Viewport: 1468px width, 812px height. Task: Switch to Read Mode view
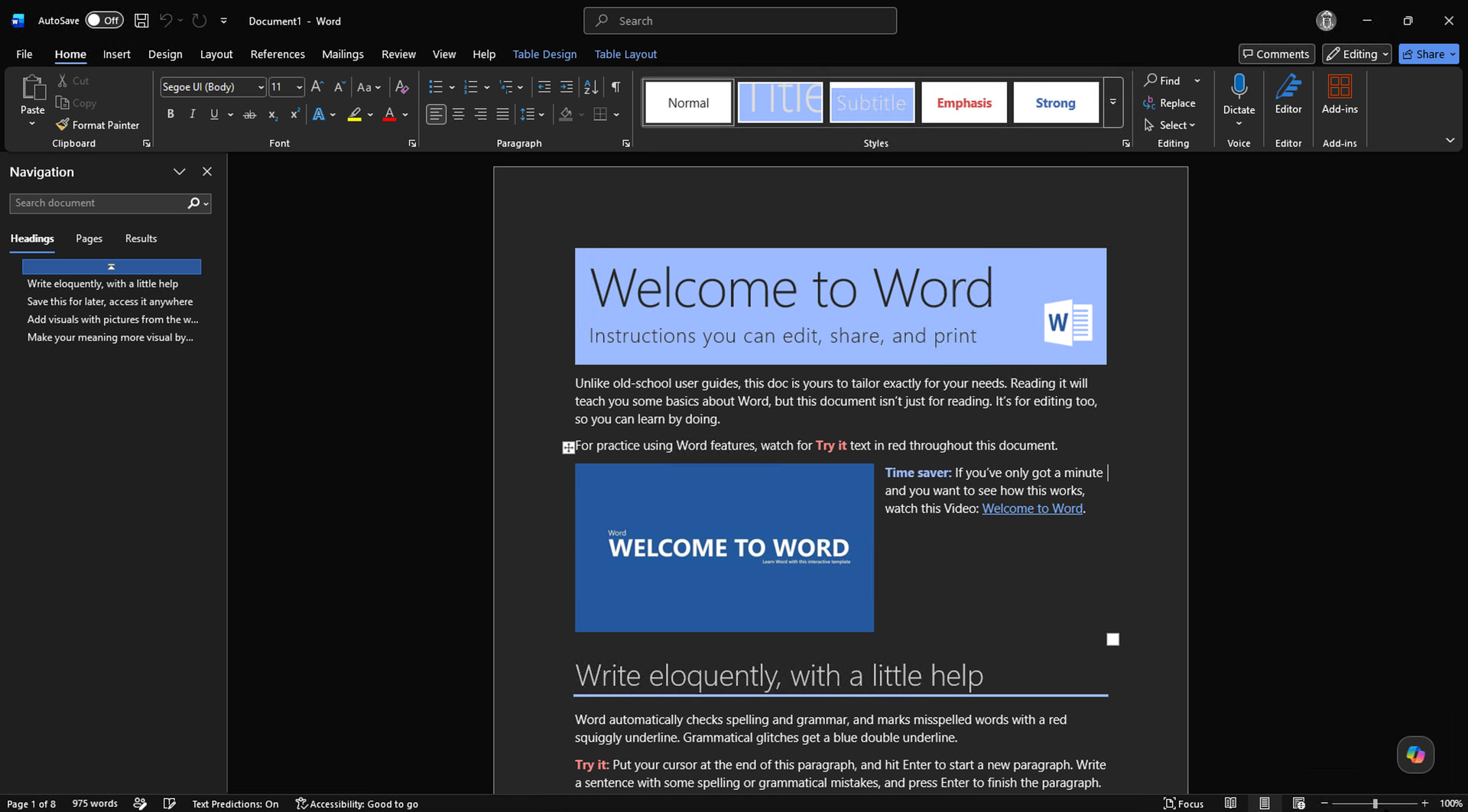1230,804
